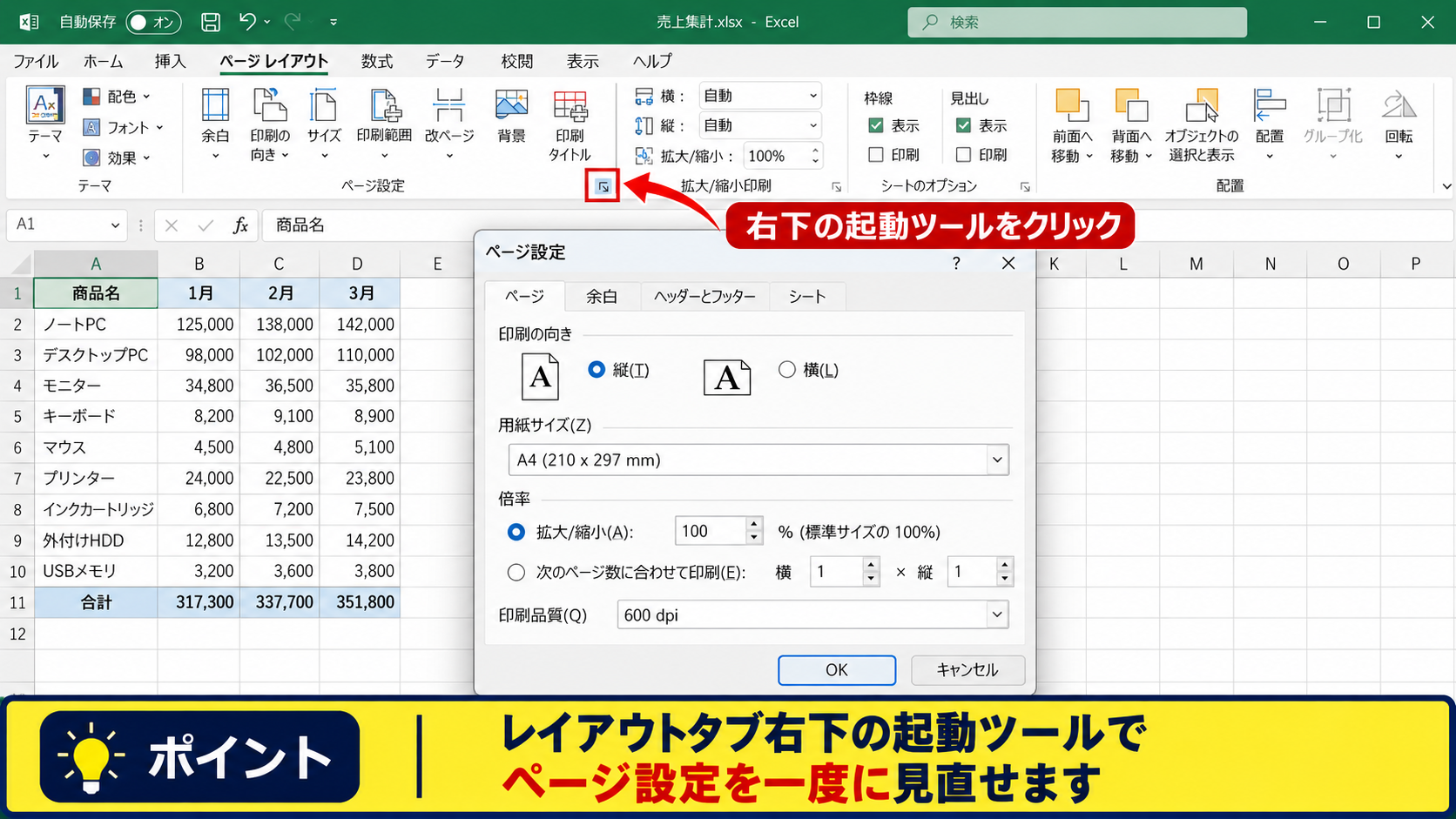Expand the Name Box dropdown arrow
Screen dimensions: 1456x819
pos(115,225)
